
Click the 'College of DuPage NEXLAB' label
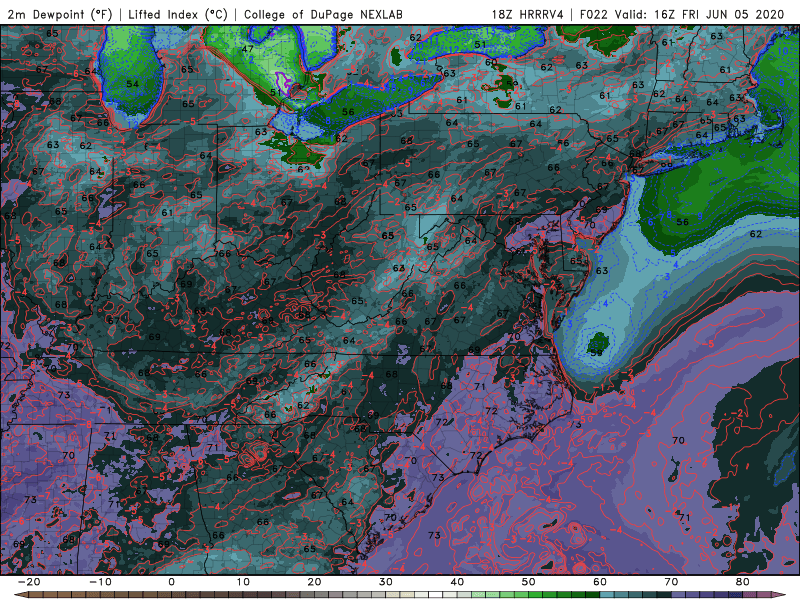323,14
